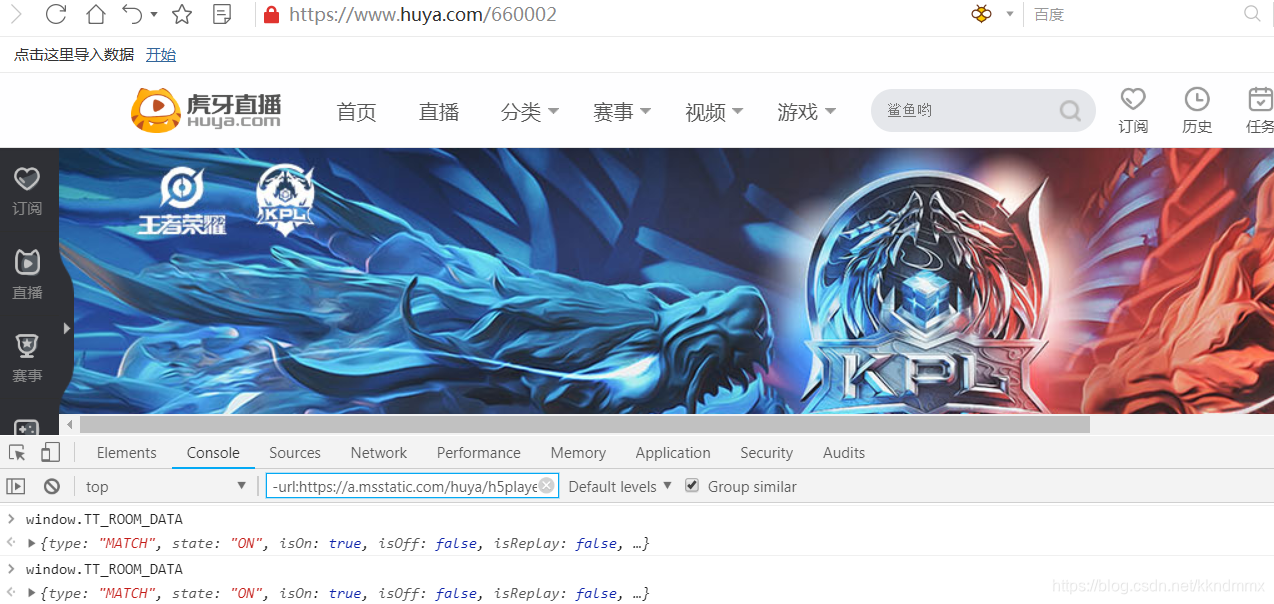
Task: Expand the 游戏 navigation dropdown
Action: click(806, 112)
